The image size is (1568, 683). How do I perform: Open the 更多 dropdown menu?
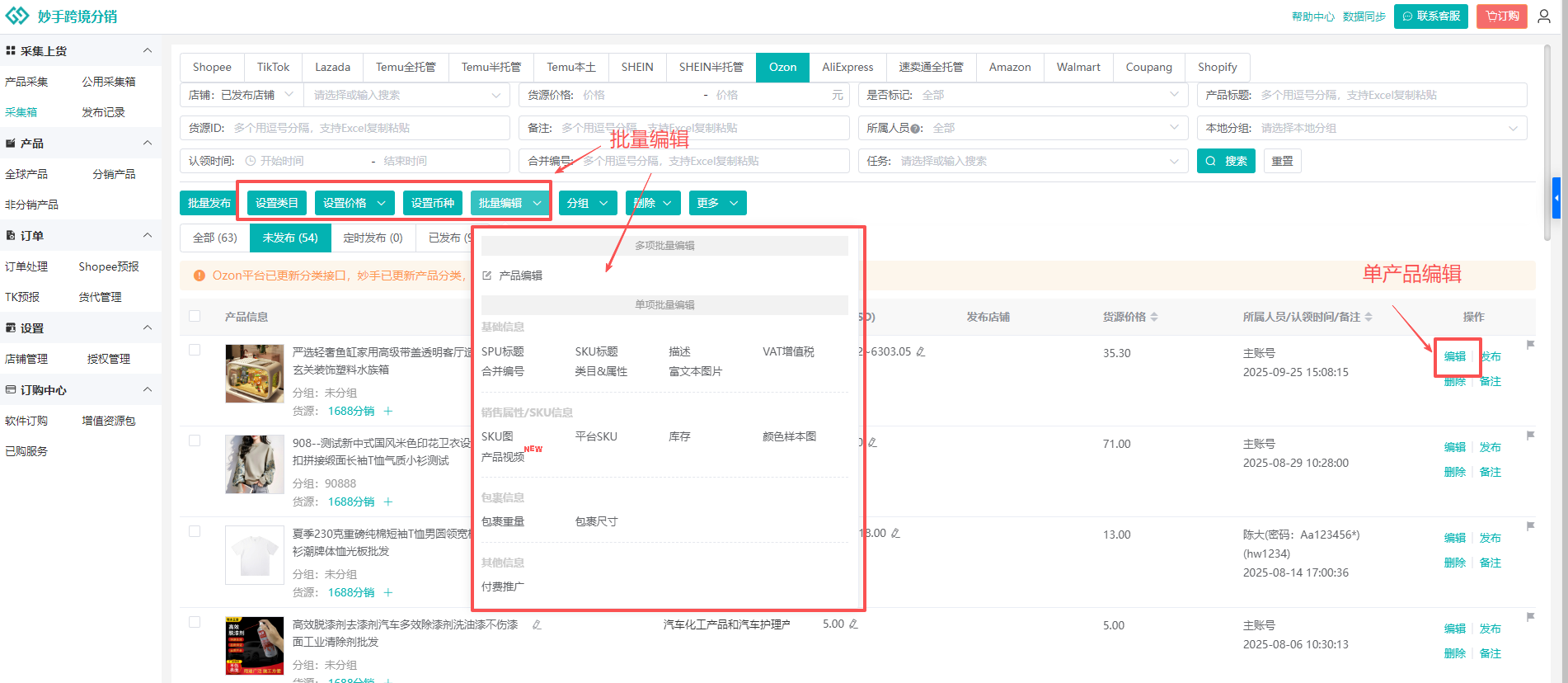click(716, 203)
